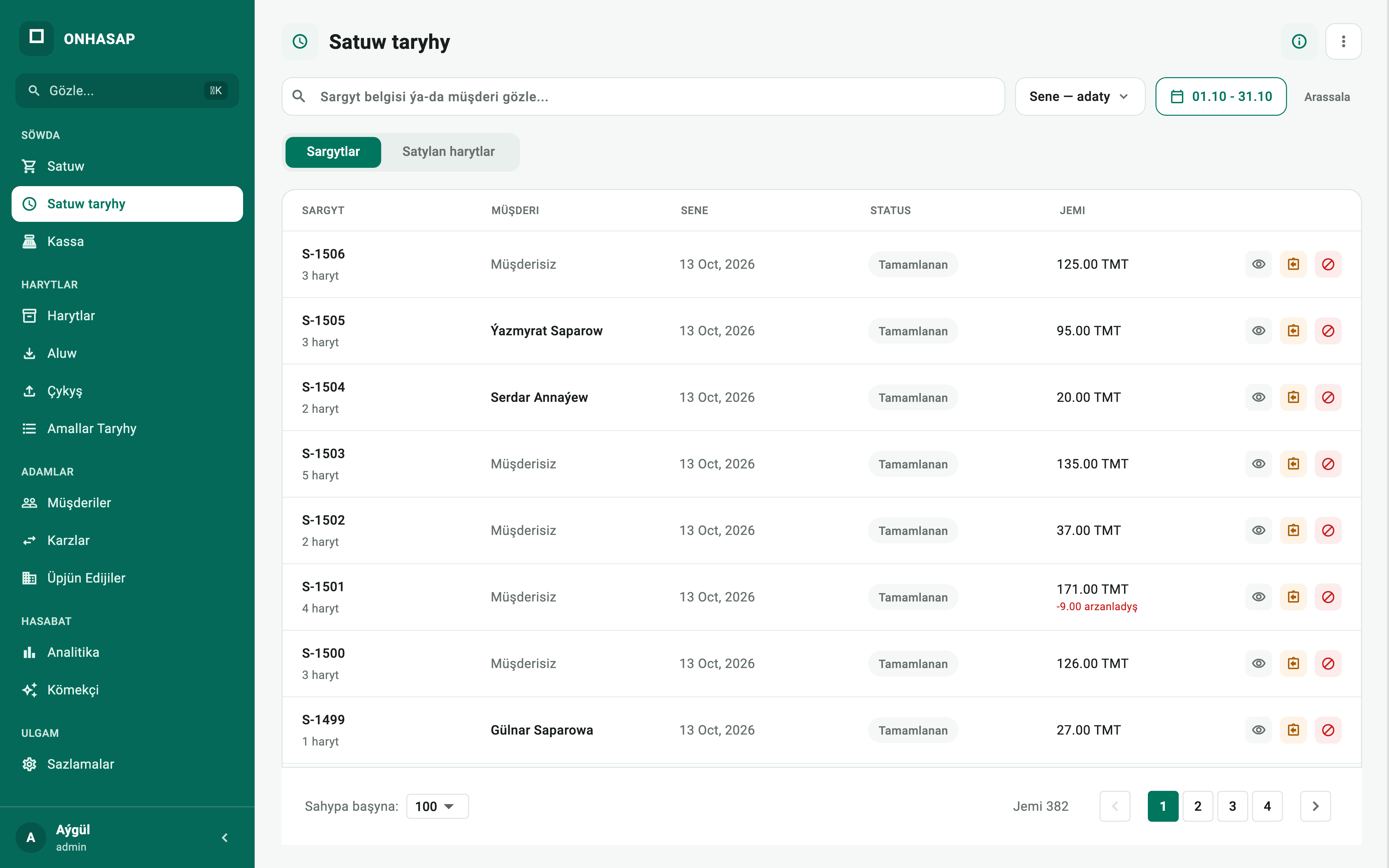View order S-1500 using the eye icon
The width and height of the screenshot is (1389, 868).
click(1259, 664)
